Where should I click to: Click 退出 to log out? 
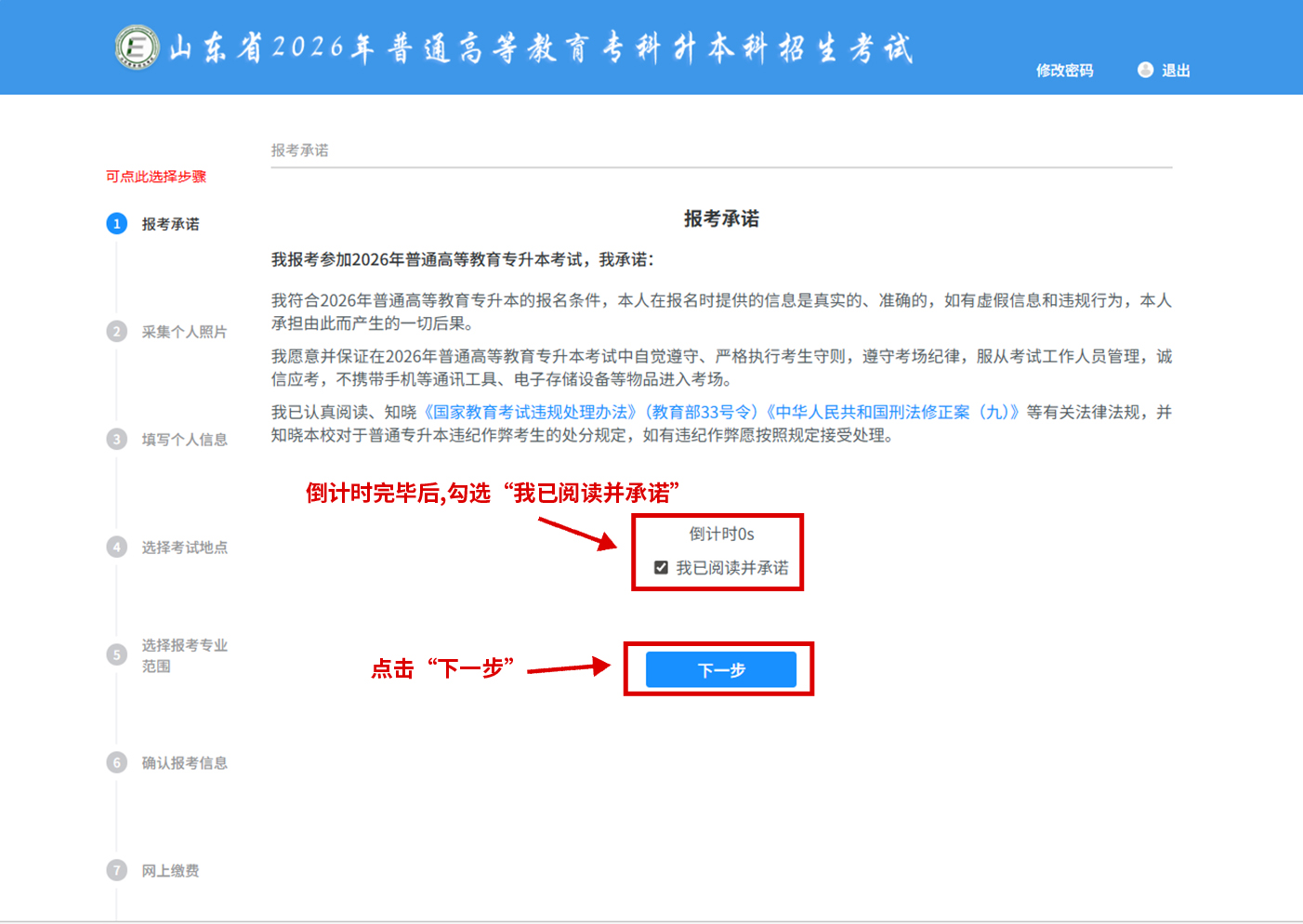point(1176,71)
